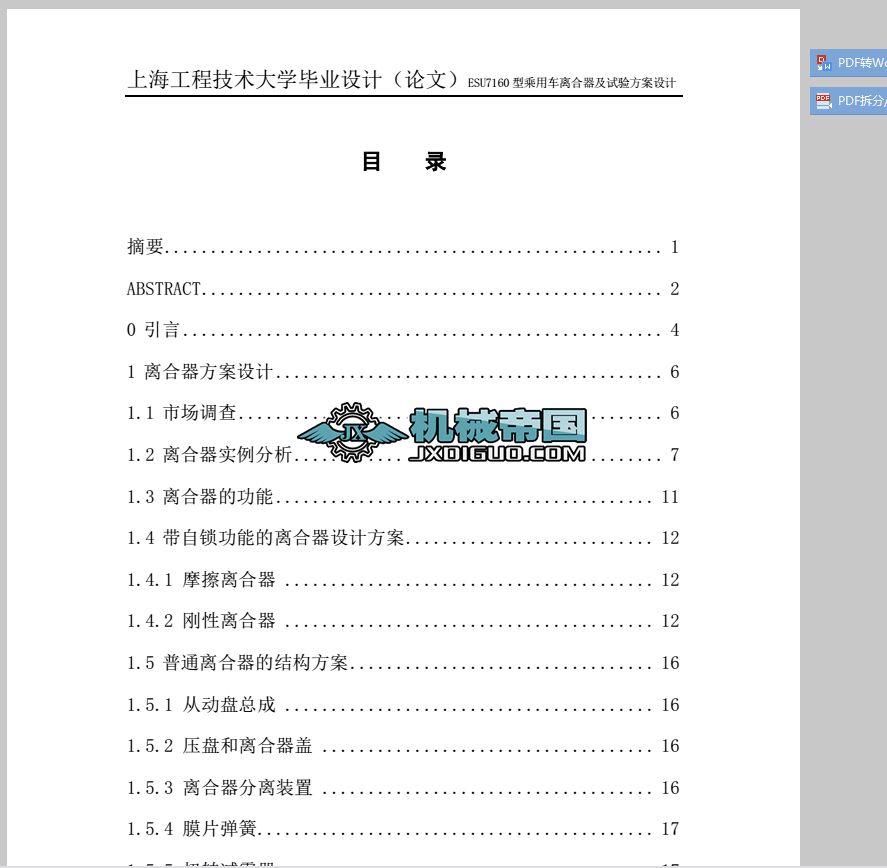Image resolution: width=887 pixels, height=868 pixels.
Task: Select the 1 离合器方案设计 entry
Action: pyautogui.click(x=403, y=372)
